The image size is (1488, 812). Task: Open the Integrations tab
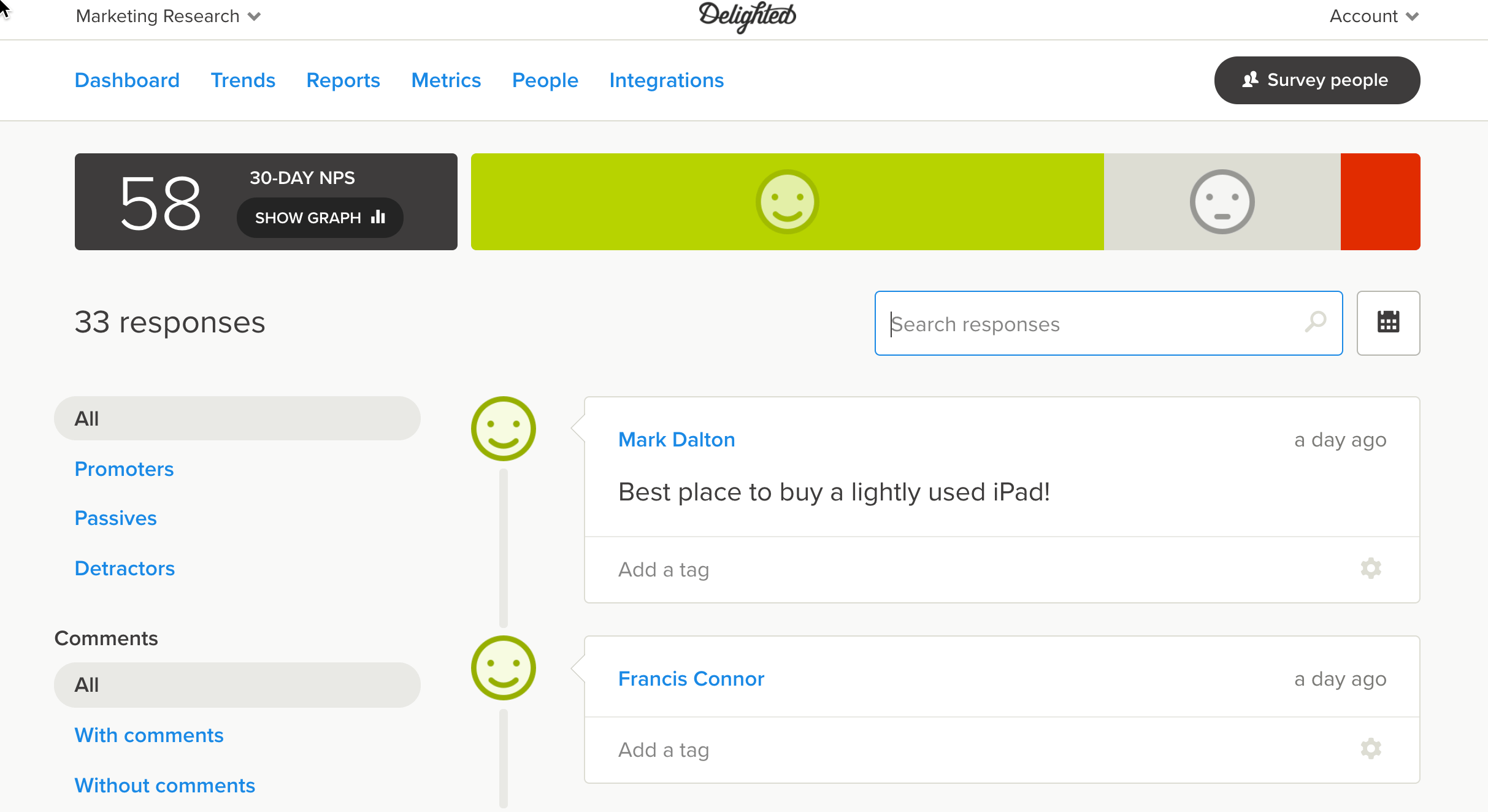666,80
